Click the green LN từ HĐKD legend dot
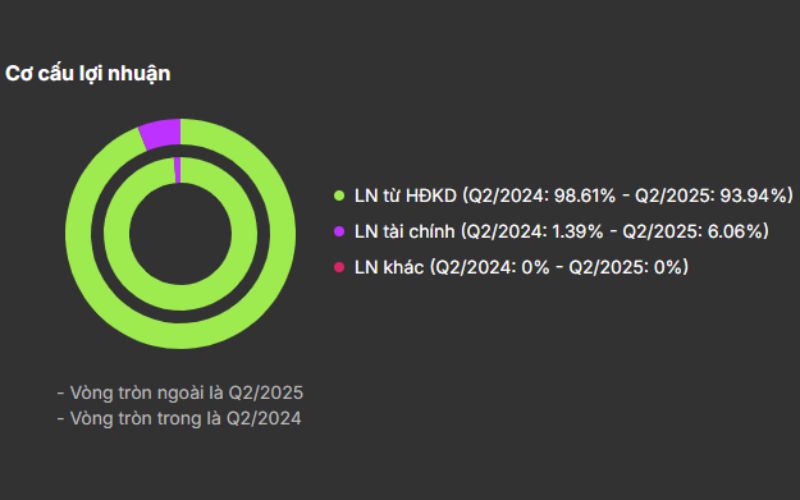Image resolution: width=800 pixels, height=500 pixels. pos(338,195)
